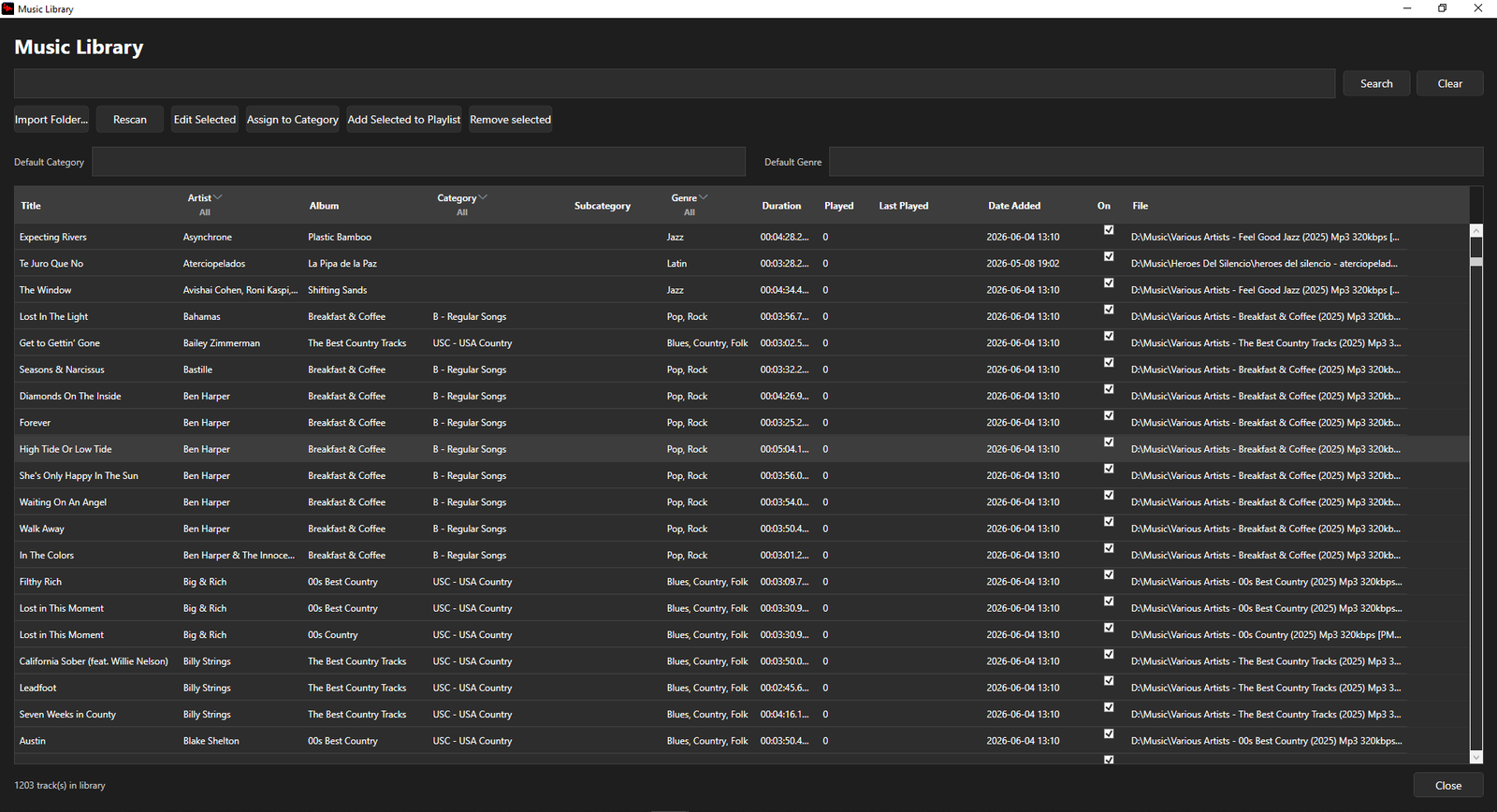Screen dimensions: 1497x812
Task: Click the Rescan button
Action: coord(130,120)
